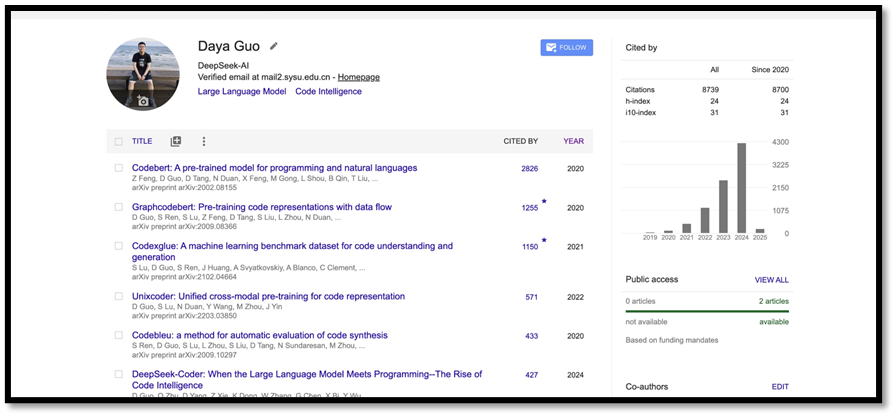Sort articles by YEAR column
The height and width of the screenshot is (416, 895).
click(x=573, y=142)
